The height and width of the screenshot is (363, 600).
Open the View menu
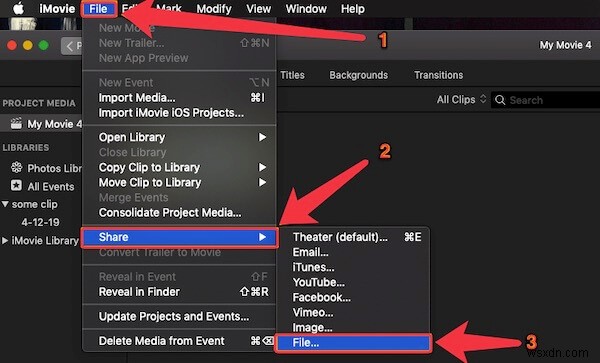[x=259, y=9]
